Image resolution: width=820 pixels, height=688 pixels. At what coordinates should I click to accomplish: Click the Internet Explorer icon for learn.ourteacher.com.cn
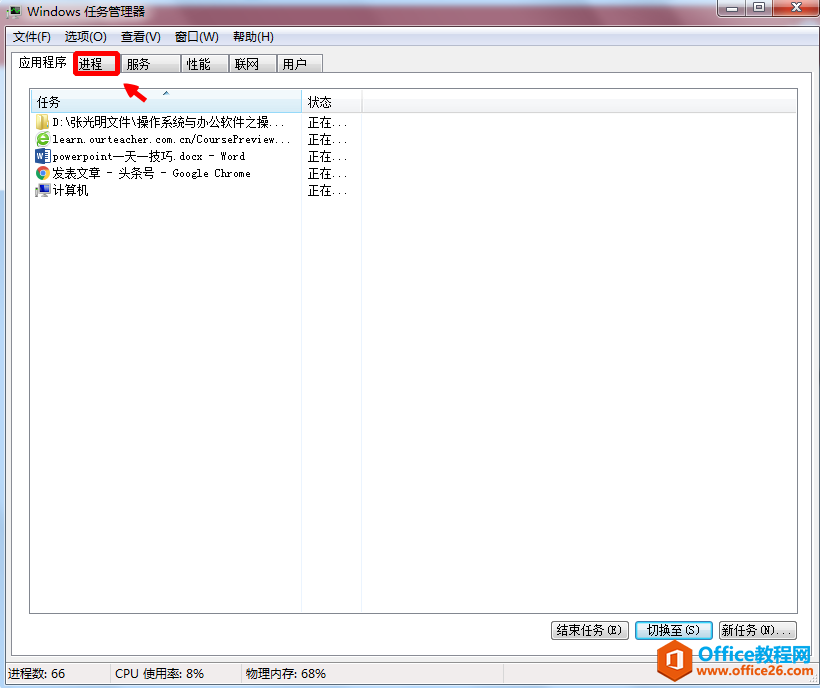[42, 139]
